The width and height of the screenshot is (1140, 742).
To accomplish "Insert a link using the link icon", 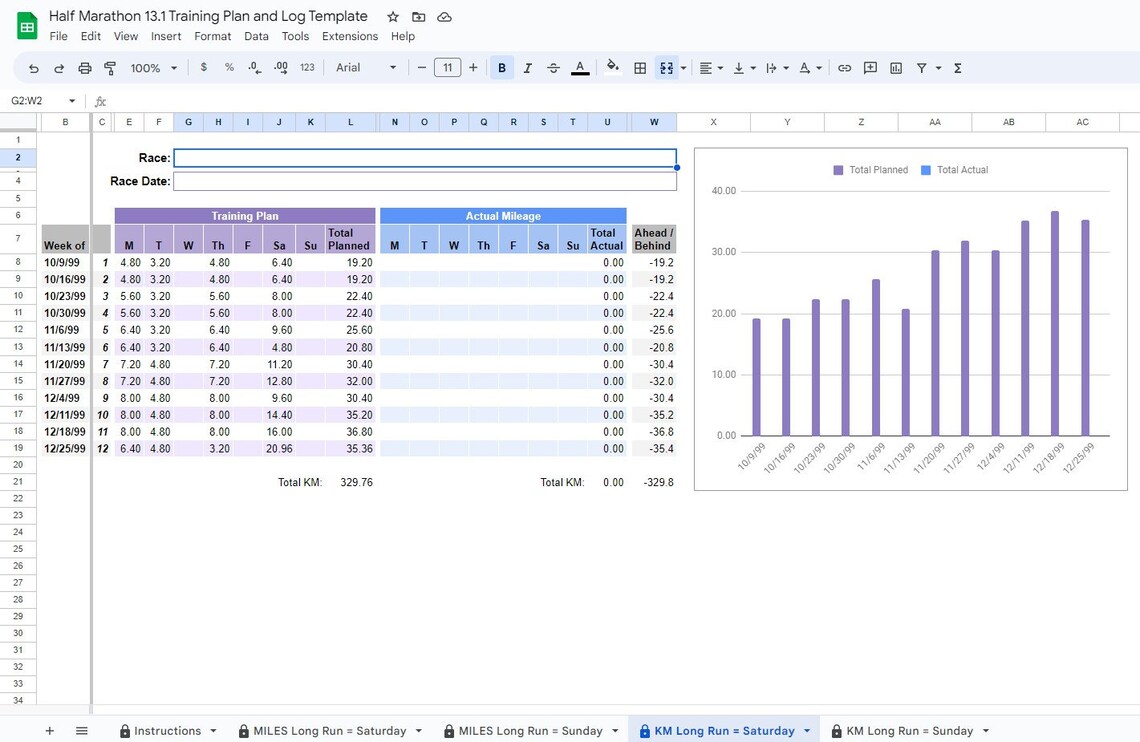I will tap(844, 67).
